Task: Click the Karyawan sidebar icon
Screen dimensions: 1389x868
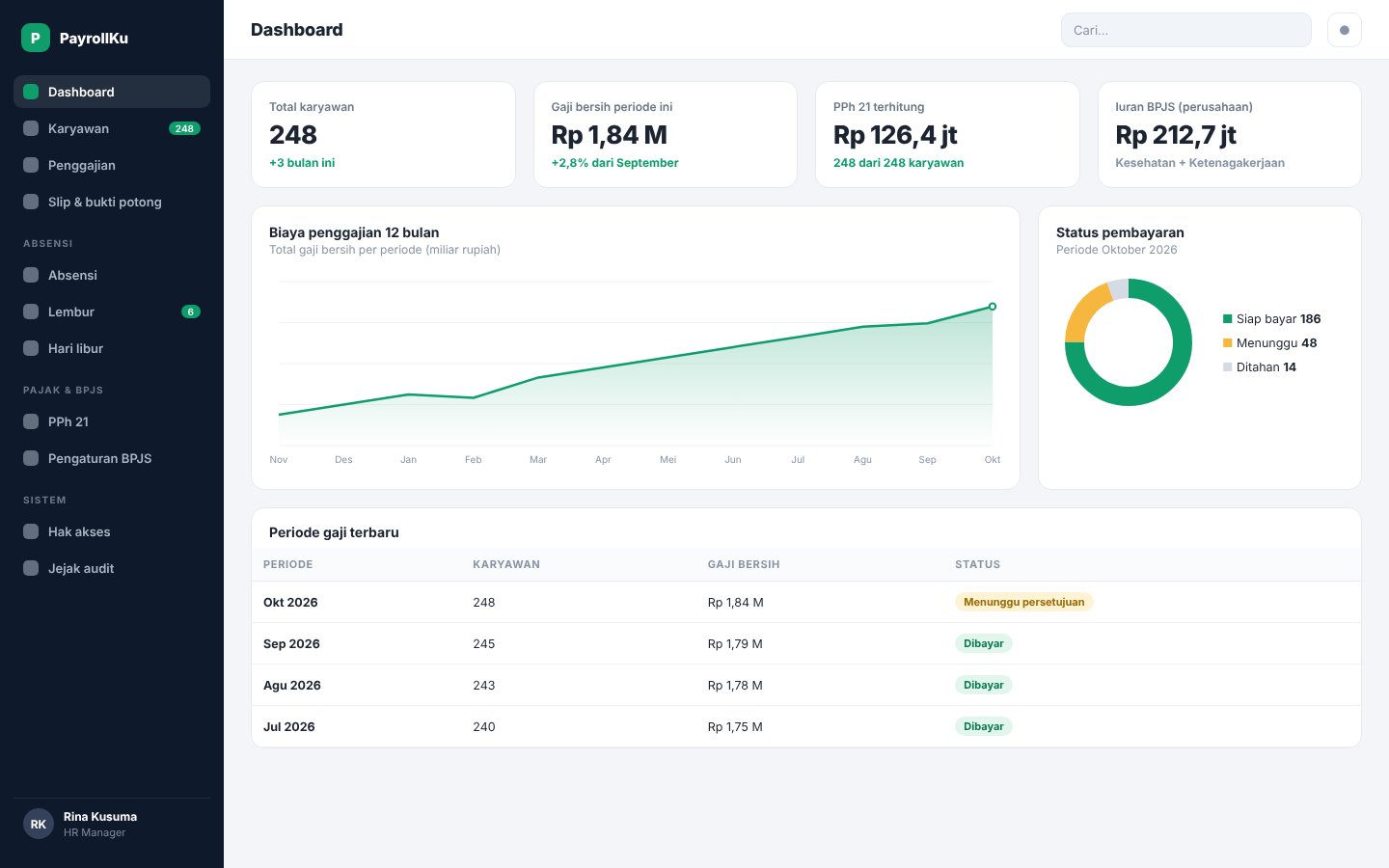Action: (x=31, y=128)
